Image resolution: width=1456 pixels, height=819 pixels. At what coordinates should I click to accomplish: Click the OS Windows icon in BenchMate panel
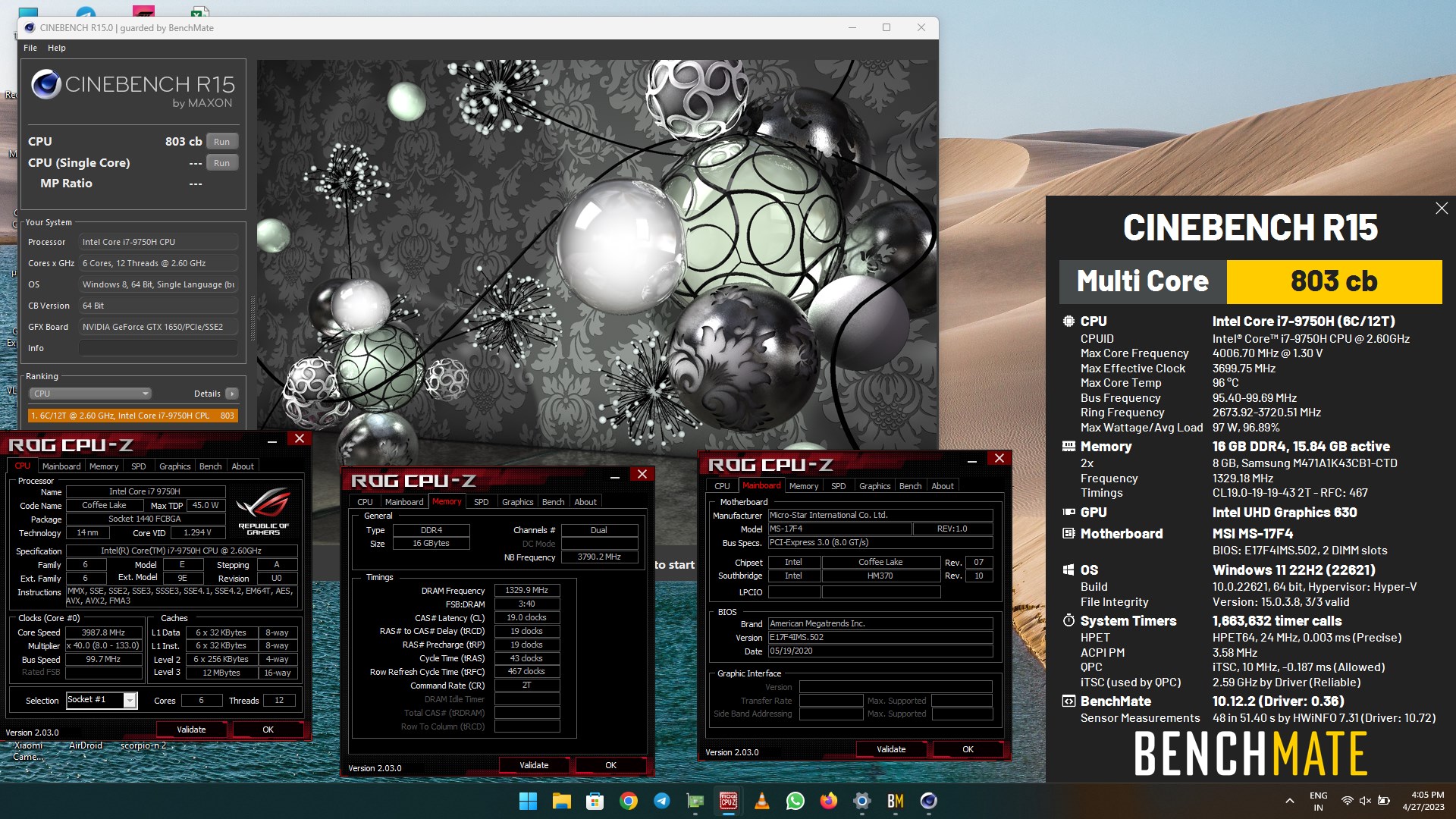coord(1068,570)
